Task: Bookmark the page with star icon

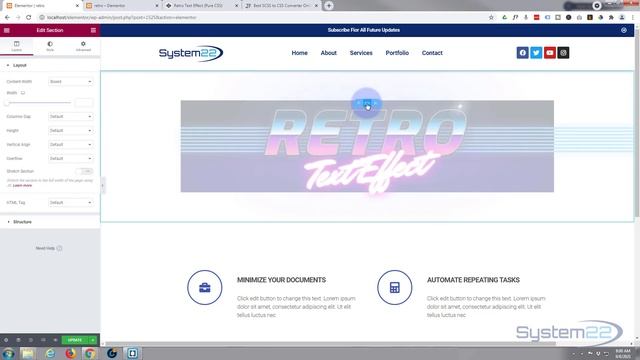Action: 491,18
